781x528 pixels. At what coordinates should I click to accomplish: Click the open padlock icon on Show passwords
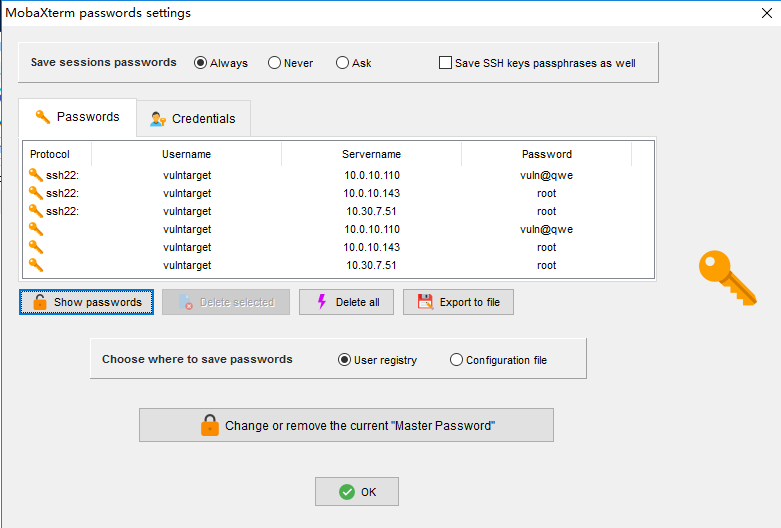40,302
